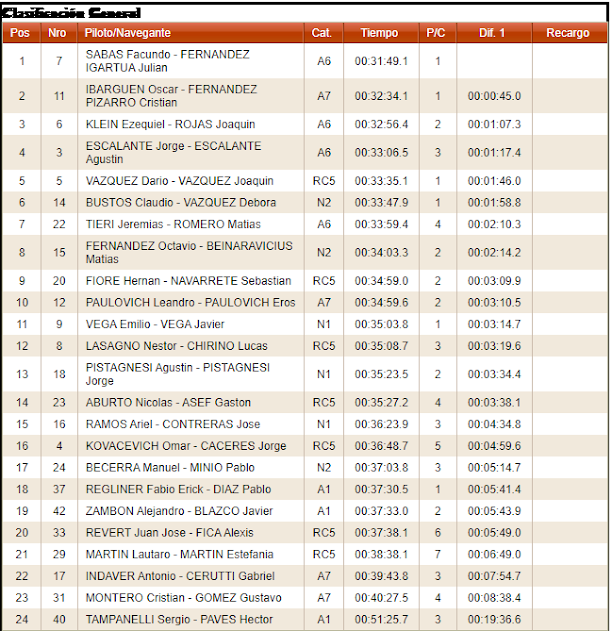612x631 pixels.
Task: Click the Recargo column header
Action: tap(567, 33)
